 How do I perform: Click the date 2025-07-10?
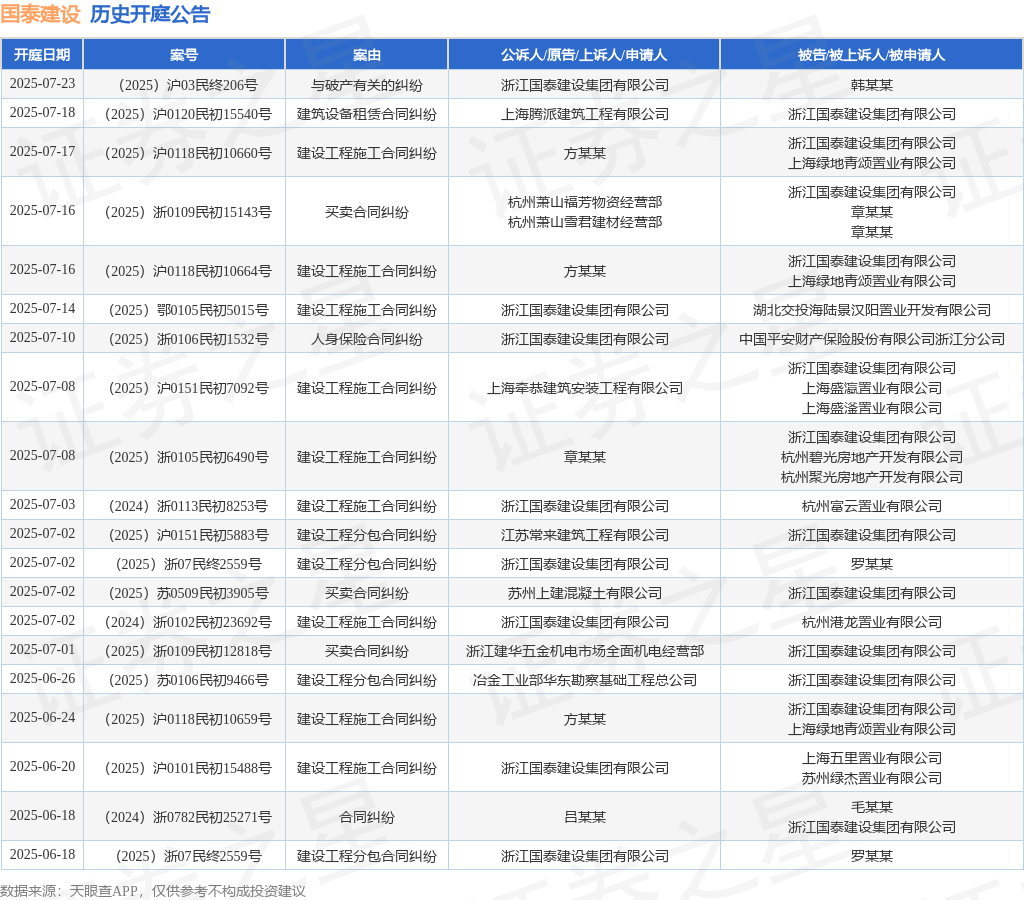point(42,338)
